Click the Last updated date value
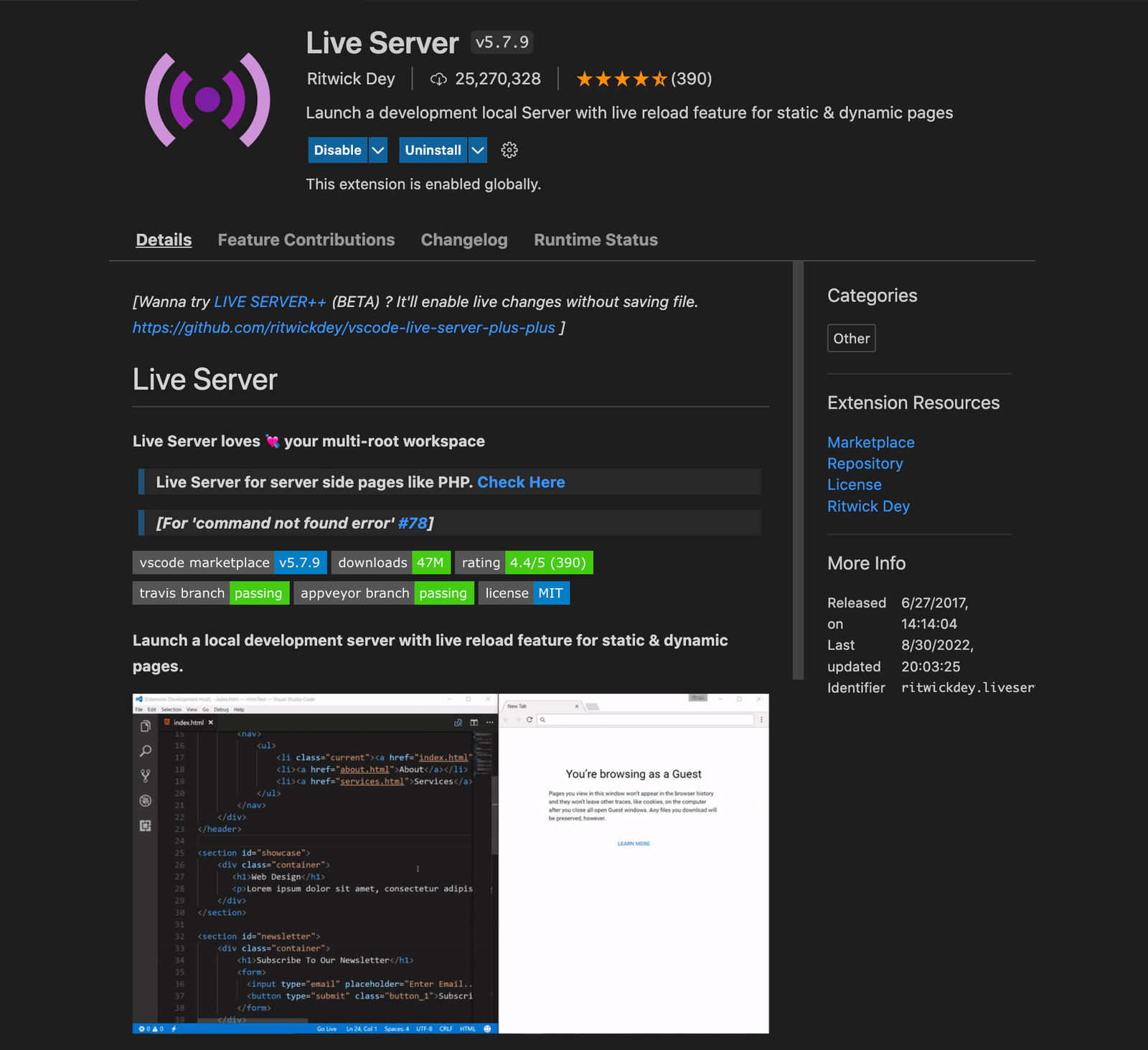1148x1050 pixels. click(938, 656)
